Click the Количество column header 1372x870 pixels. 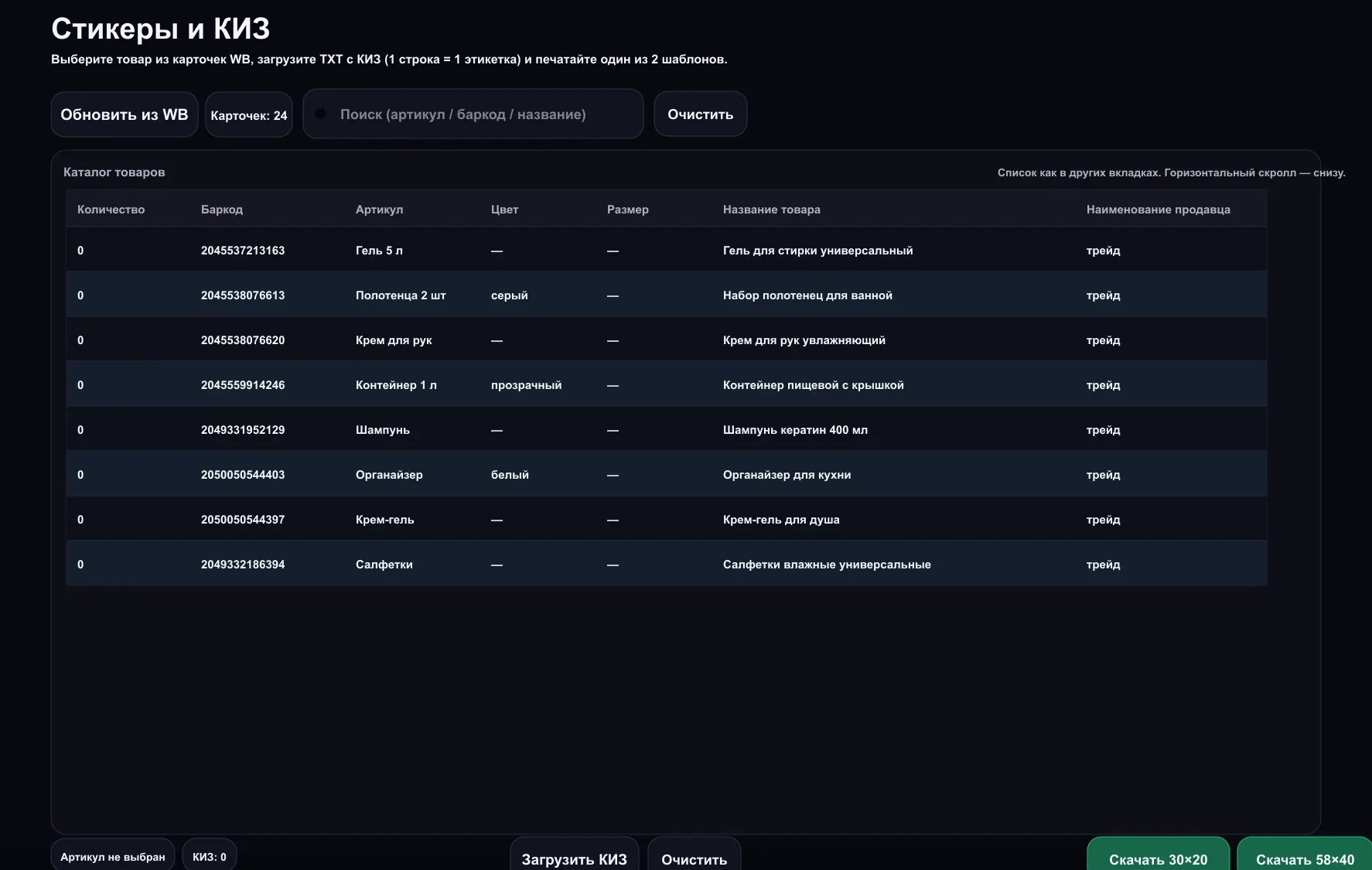tap(111, 210)
